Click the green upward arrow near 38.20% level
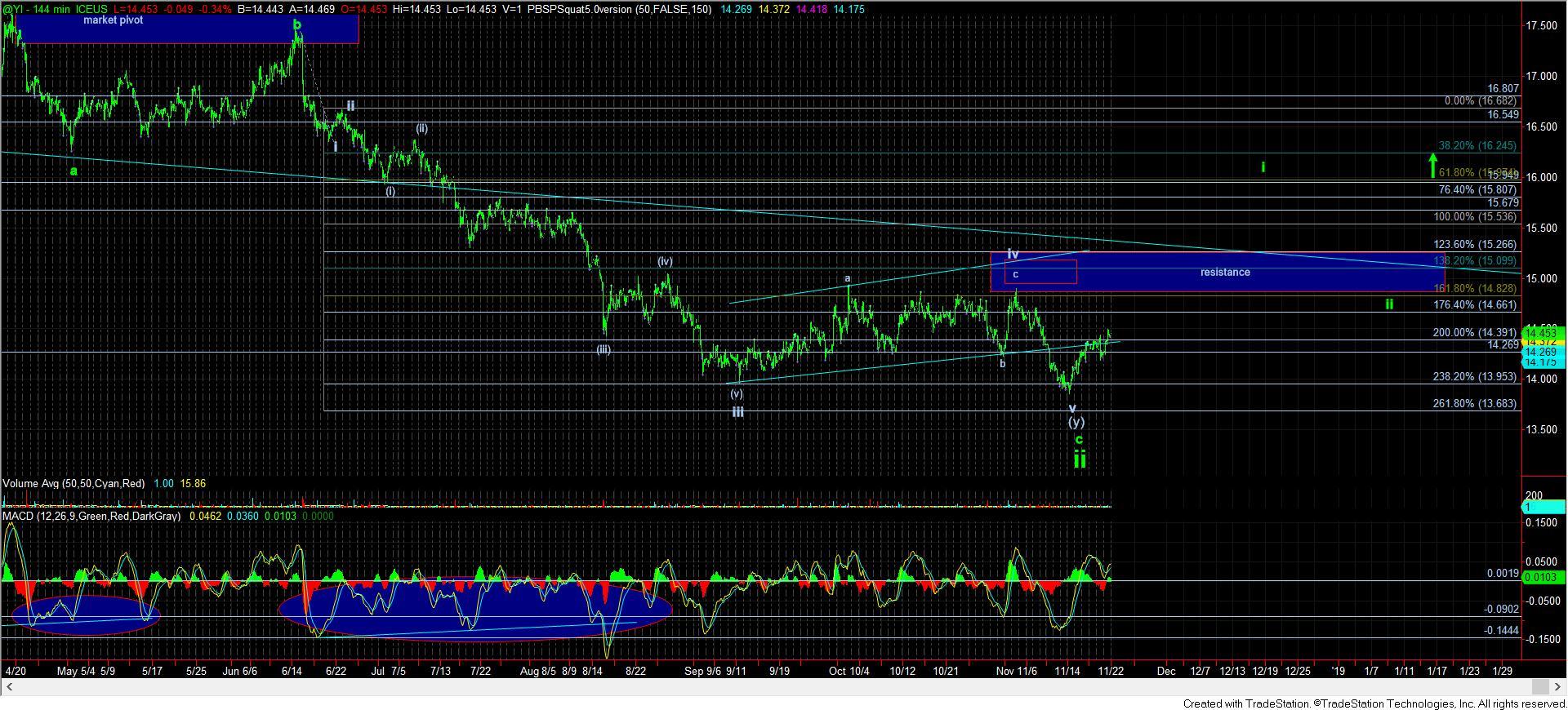The height and width of the screenshot is (710, 1568). [x=1432, y=165]
